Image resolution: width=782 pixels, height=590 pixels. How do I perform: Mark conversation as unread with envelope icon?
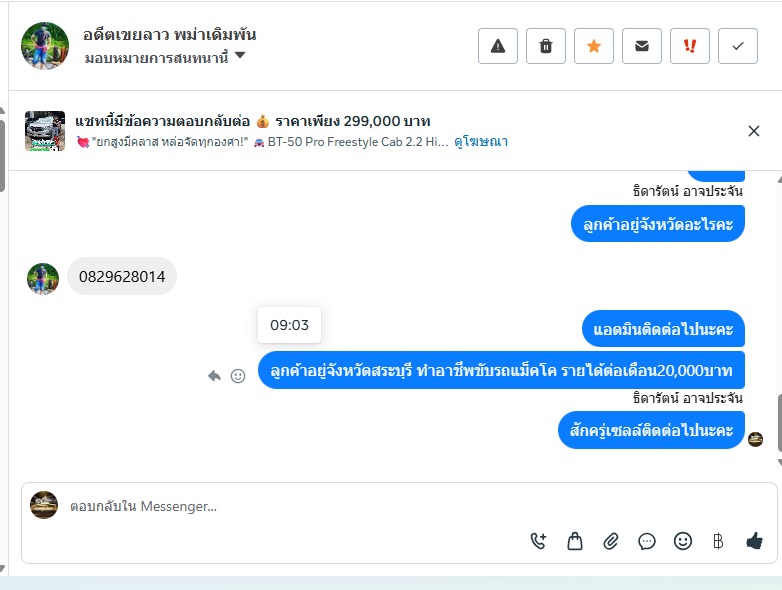(x=642, y=46)
